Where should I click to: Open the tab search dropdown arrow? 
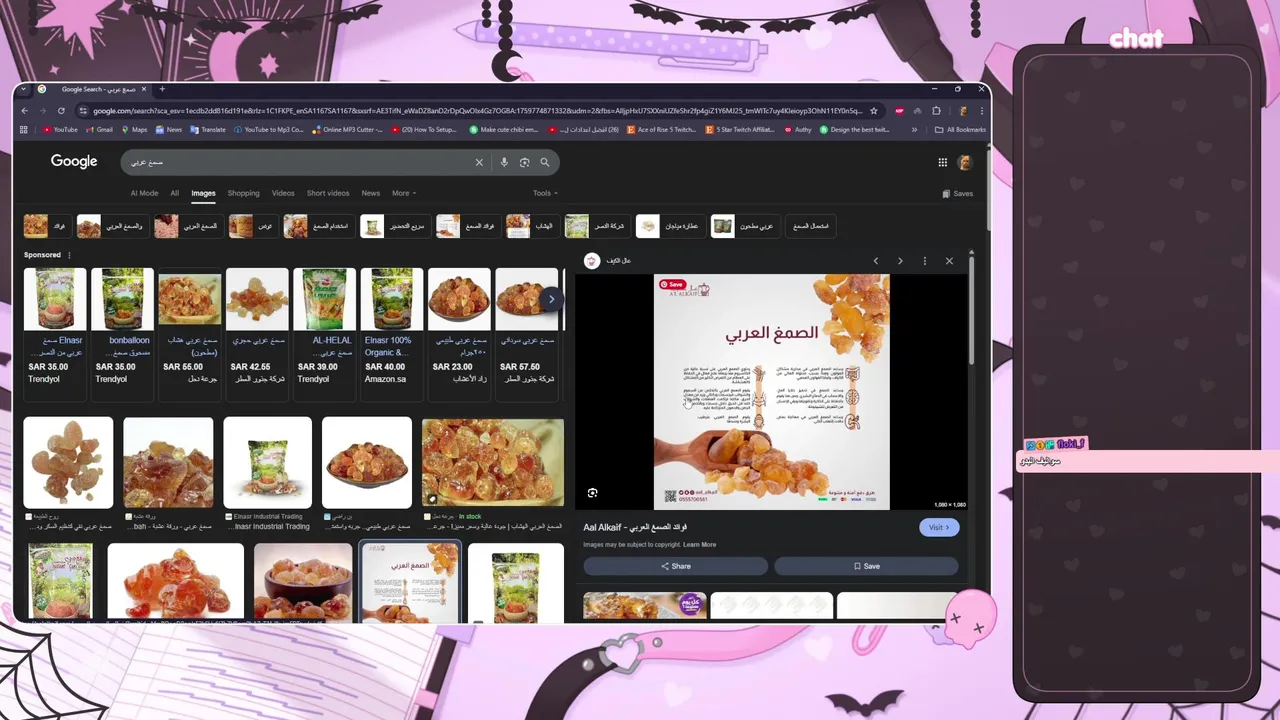pyautogui.click(x=23, y=89)
